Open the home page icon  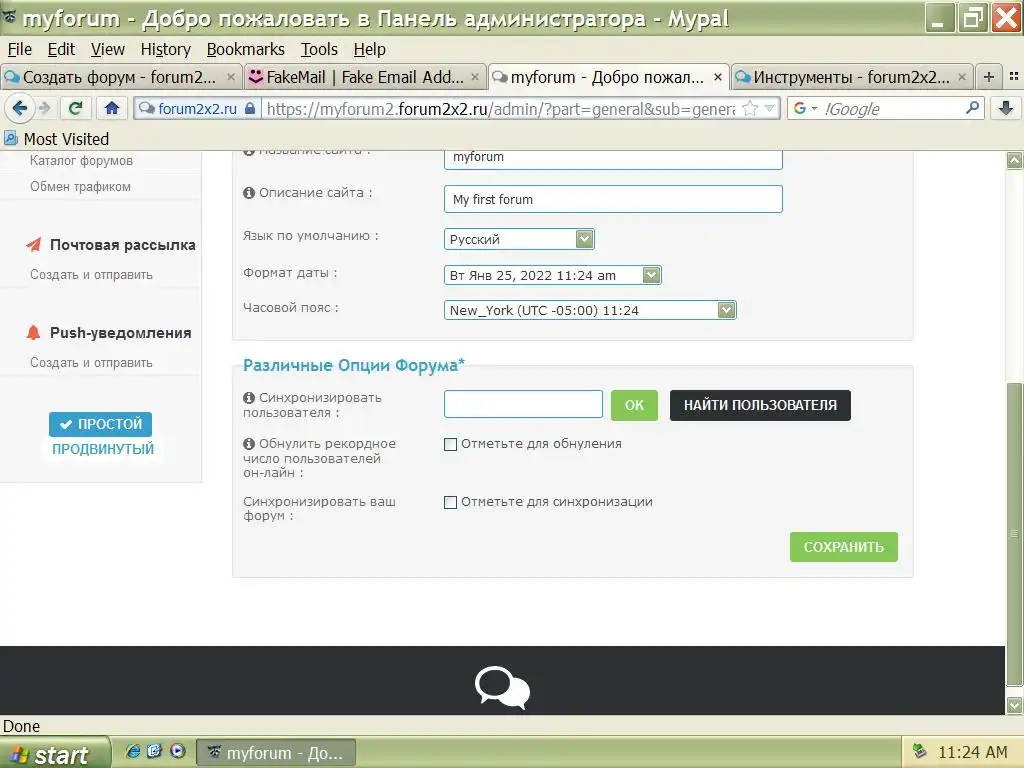(112, 108)
